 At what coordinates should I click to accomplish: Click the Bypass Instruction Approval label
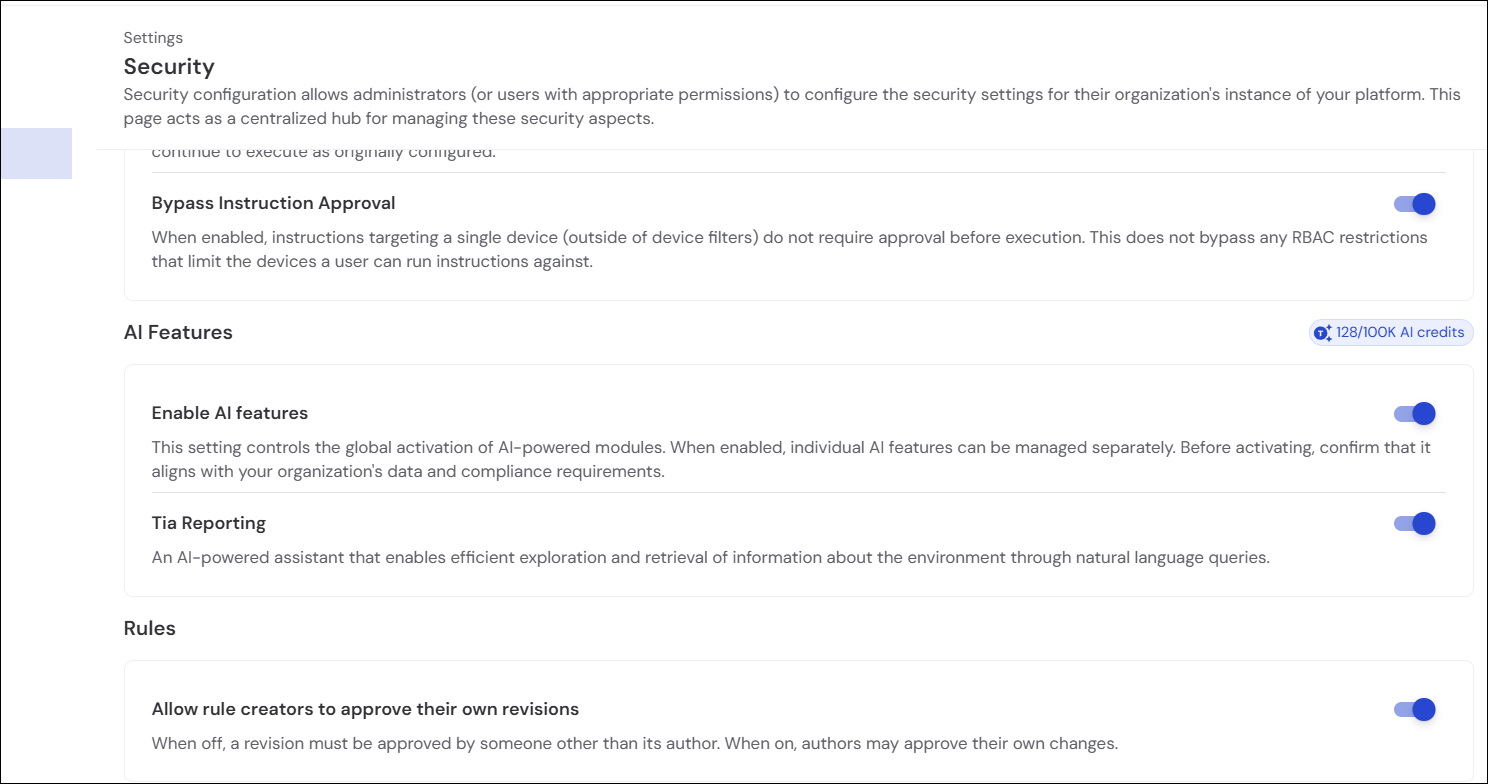(x=274, y=203)
